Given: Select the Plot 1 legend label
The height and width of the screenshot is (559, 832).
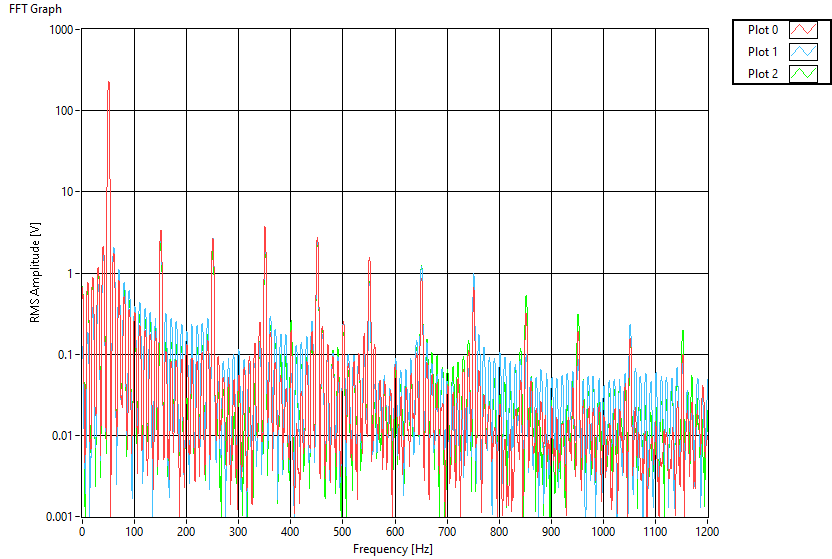Looking at the screenshot, I should pos(763,52).
